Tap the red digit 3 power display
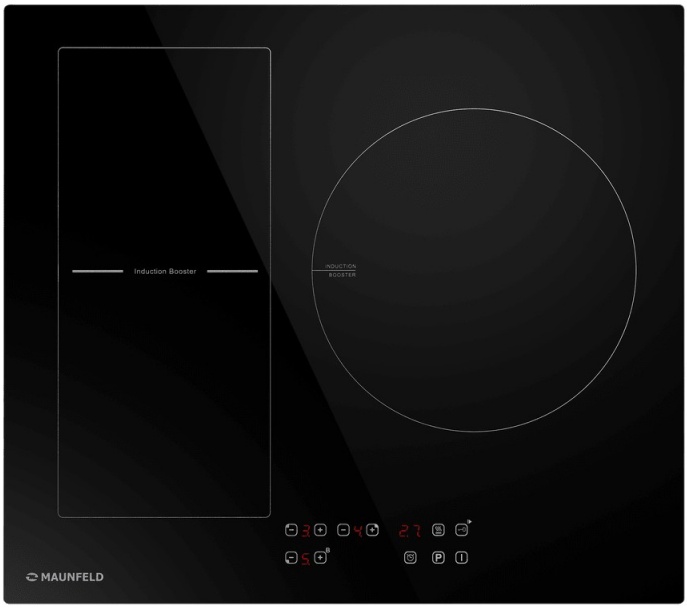Image resolution: width=687 pixels, height=608 pixels. pyautogui.click(x=306, y=529)
